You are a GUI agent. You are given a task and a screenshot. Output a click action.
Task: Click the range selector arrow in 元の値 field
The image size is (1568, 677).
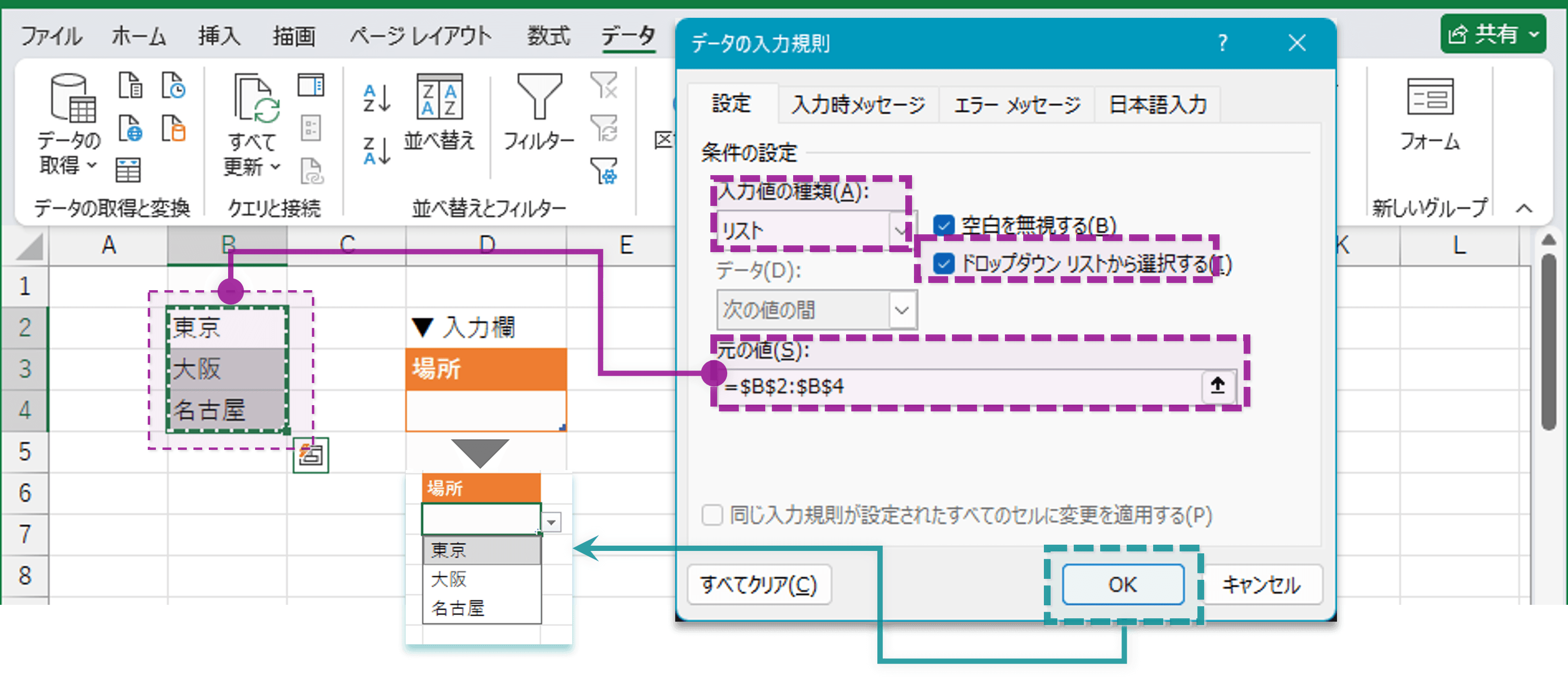(1218, 386)
